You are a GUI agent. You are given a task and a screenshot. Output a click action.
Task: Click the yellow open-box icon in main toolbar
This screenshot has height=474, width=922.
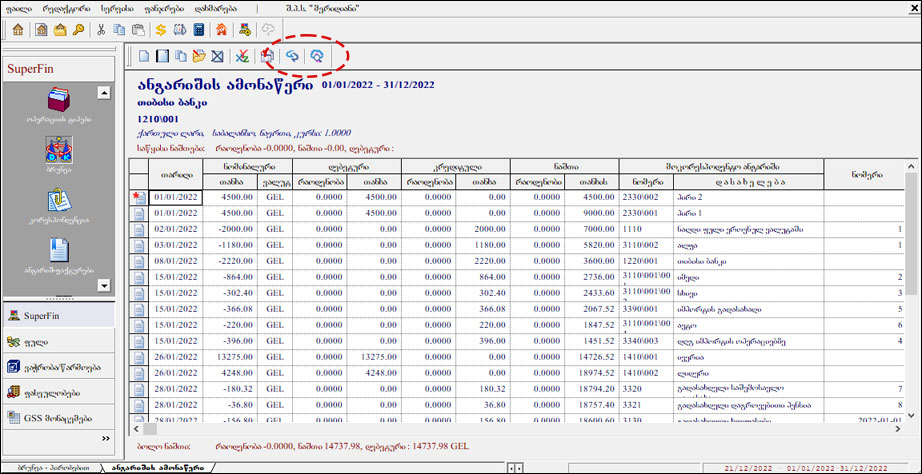[60, 29]
